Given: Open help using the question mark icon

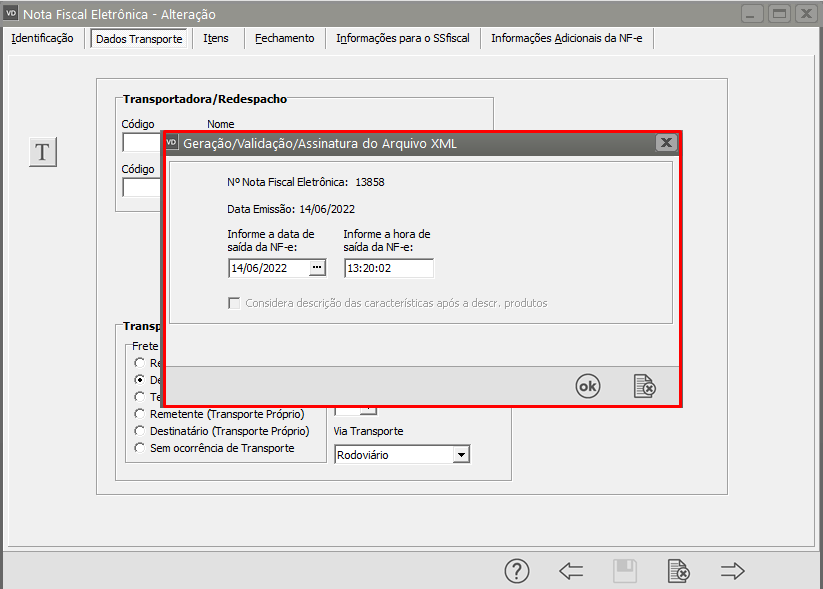Looking at the screenshot, I should pyautogui.click(x=517, y=571).
